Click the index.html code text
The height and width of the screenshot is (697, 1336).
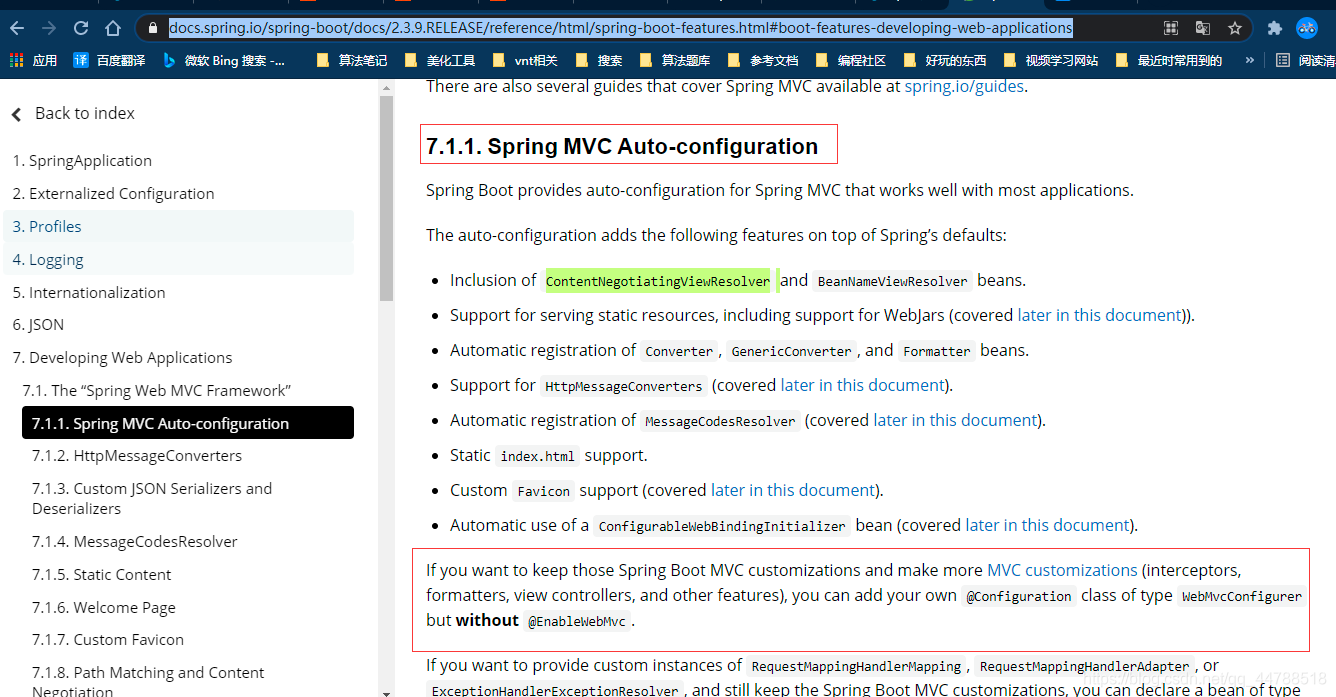click(x=538, y=456)
